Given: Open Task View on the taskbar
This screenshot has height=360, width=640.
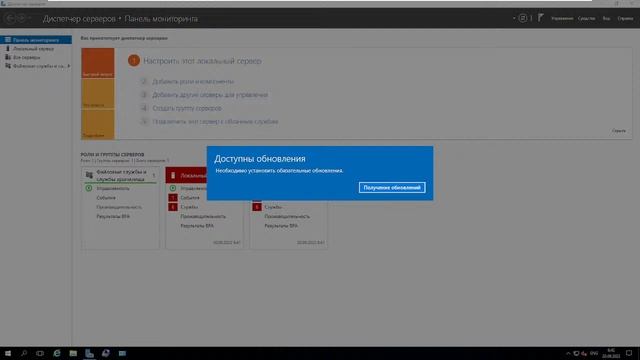Looking at the screenshot, I should click(x=40, y=353).
